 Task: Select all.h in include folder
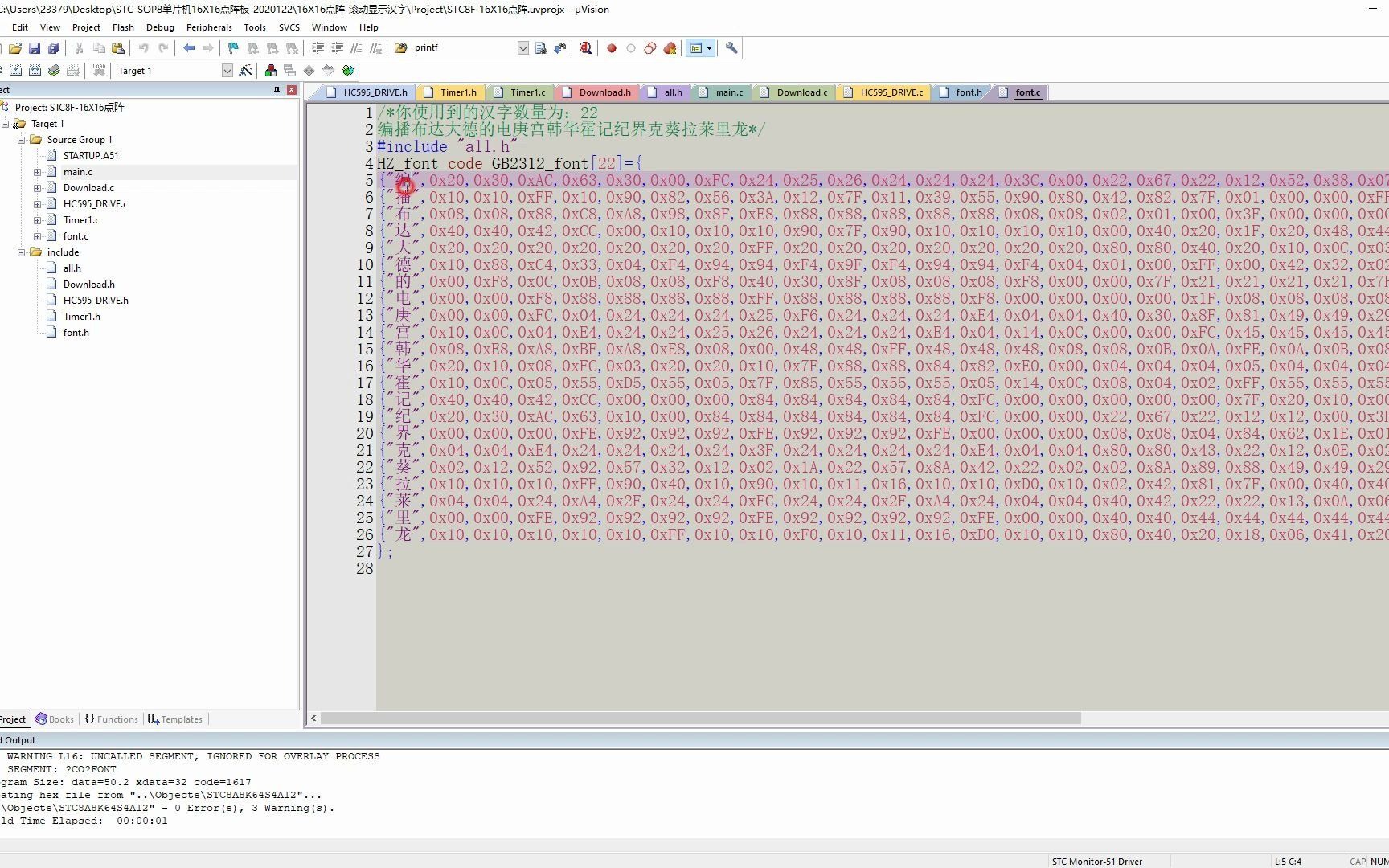point(72,268)
